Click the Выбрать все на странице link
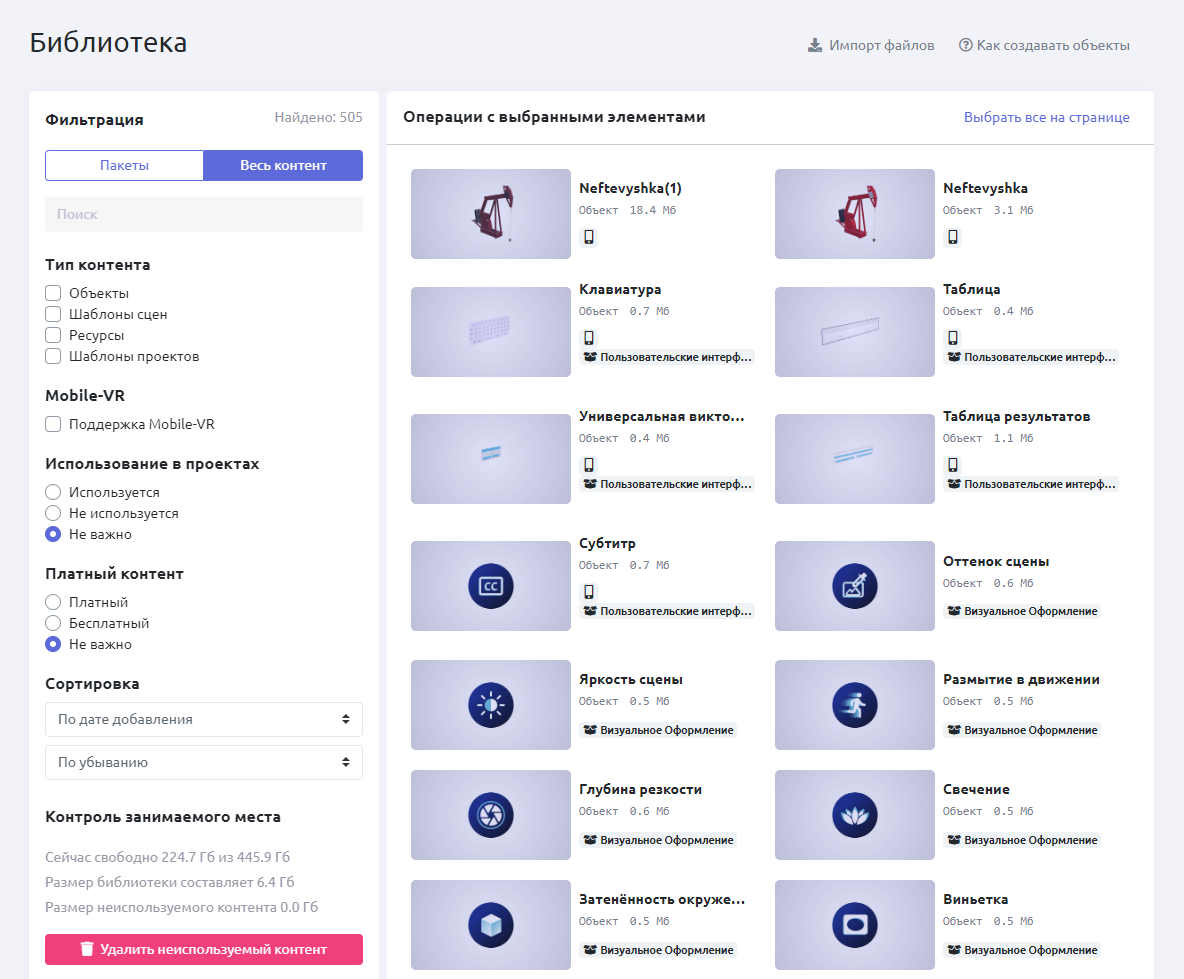Image resolution: width=1184 pixels, height=979 pixels. [1046, 117]
